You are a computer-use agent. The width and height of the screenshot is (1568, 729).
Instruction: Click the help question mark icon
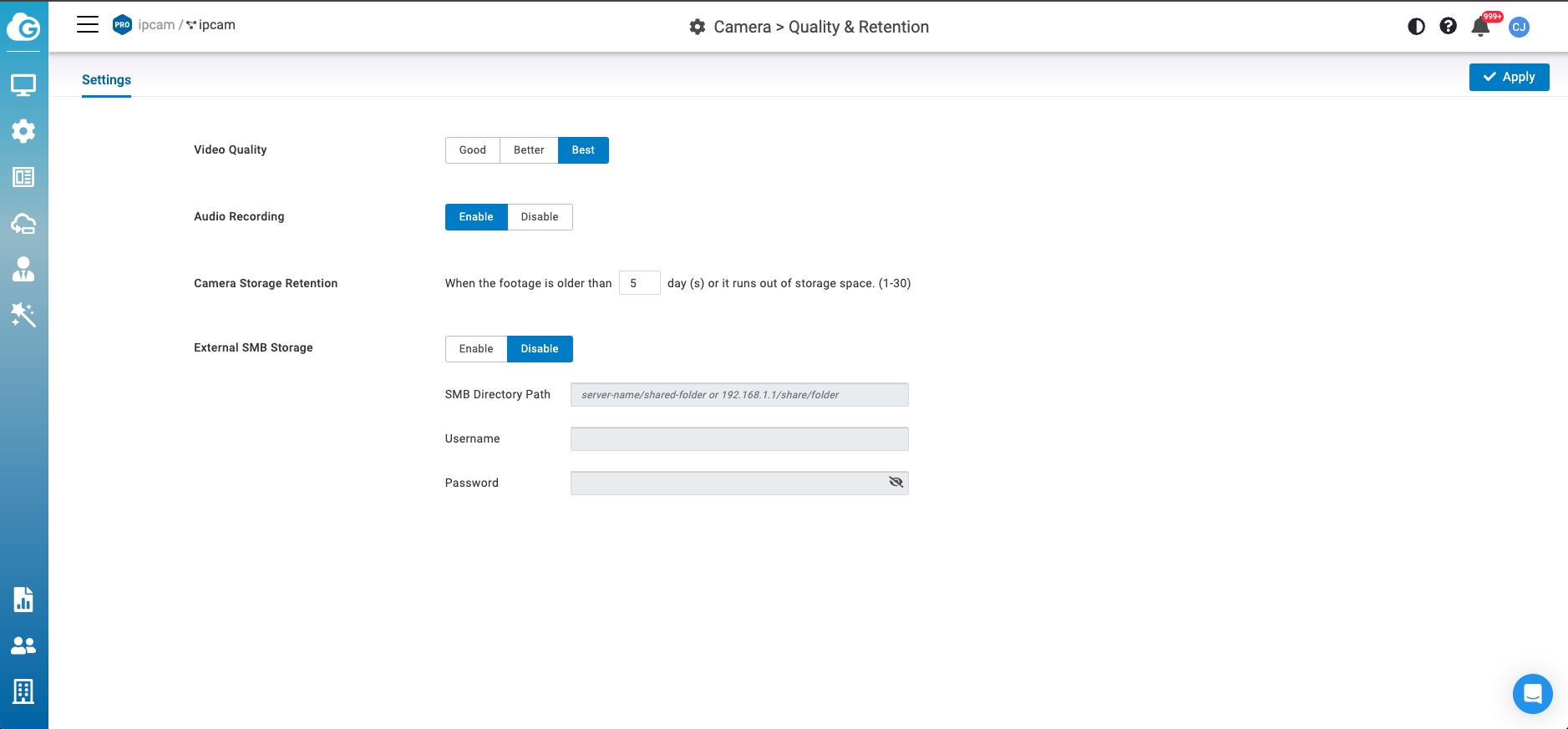coord(1448,27)
